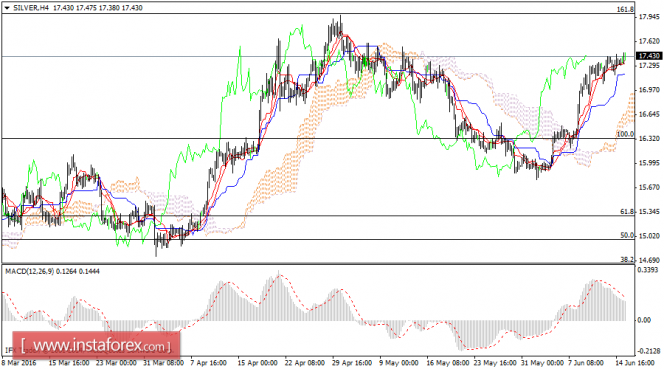Click the 61.8 Fibonacci level label
The width and height of the screenshot is (664, 369).
pyautogui.click(x=627, y=211)
